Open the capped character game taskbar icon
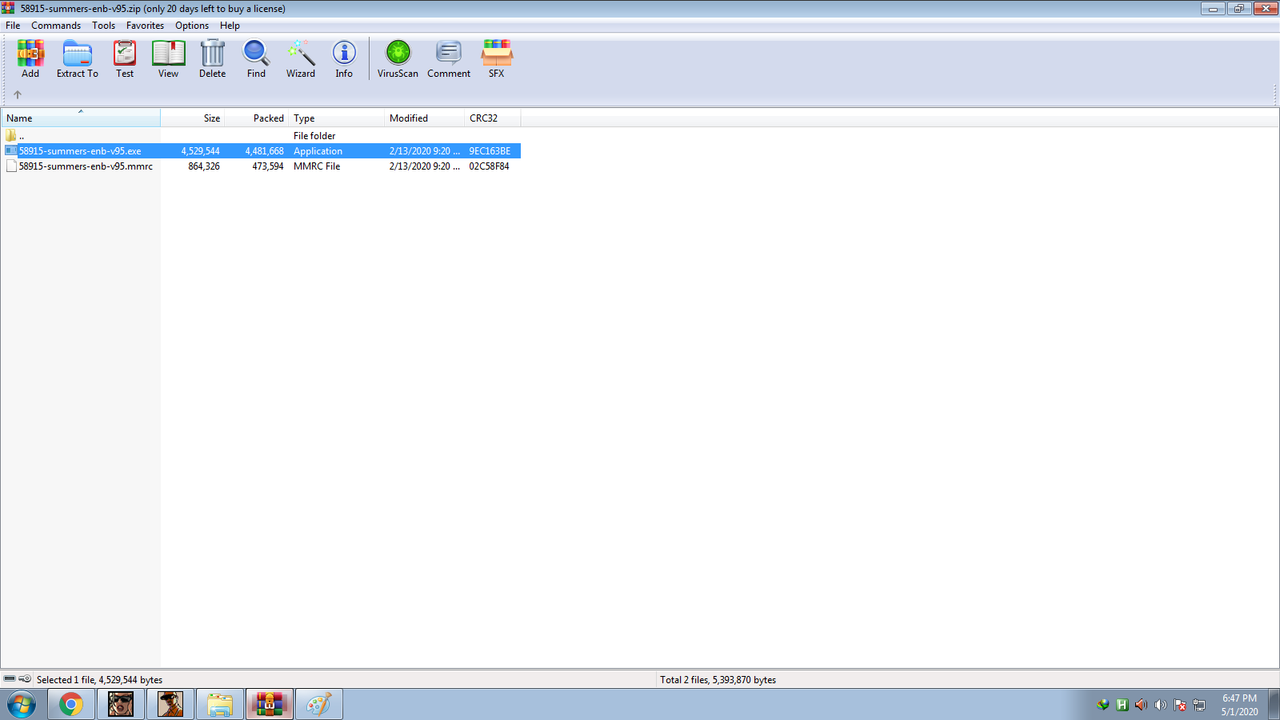 170,704
